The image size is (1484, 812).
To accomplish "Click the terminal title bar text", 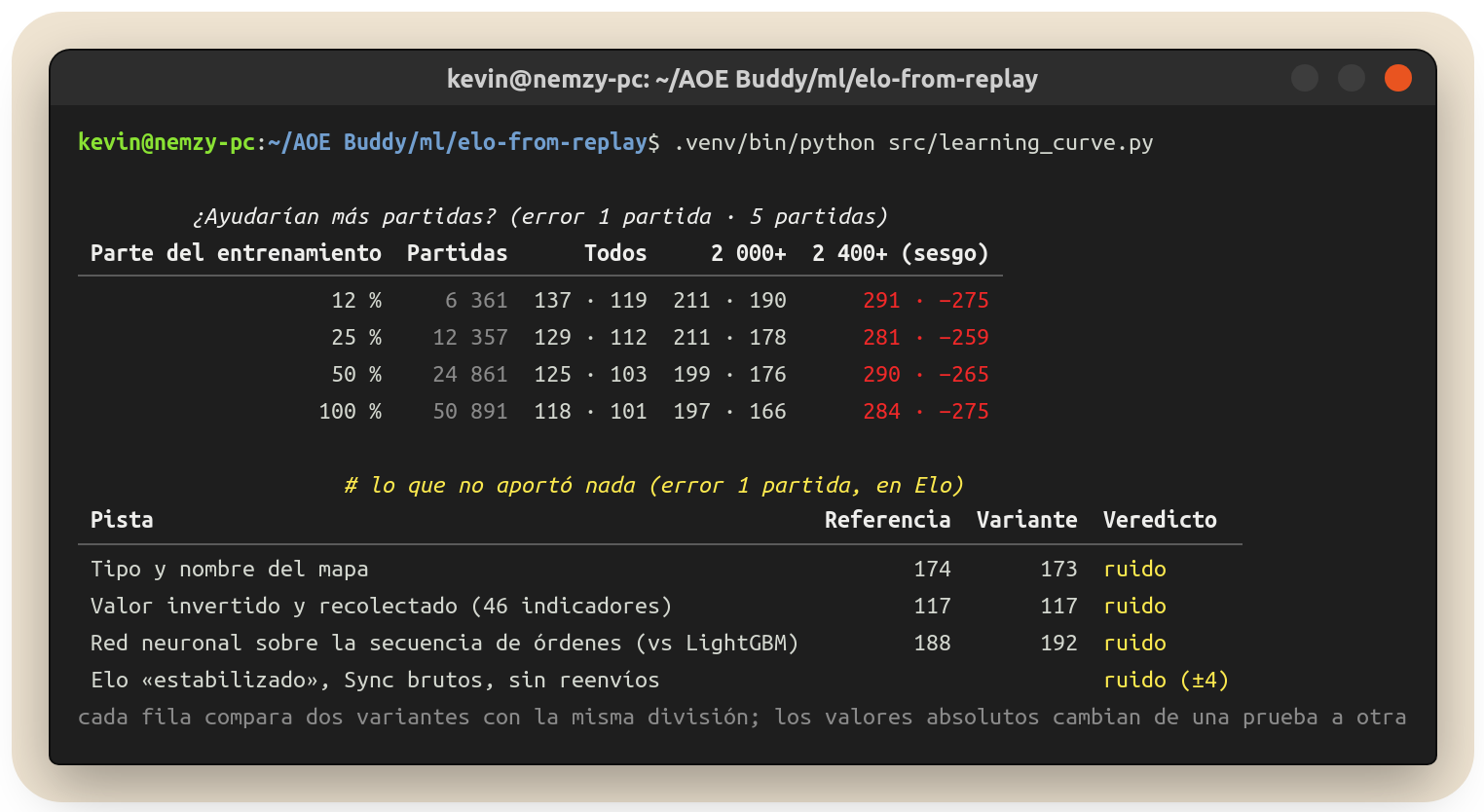I will tap(742, 79).
